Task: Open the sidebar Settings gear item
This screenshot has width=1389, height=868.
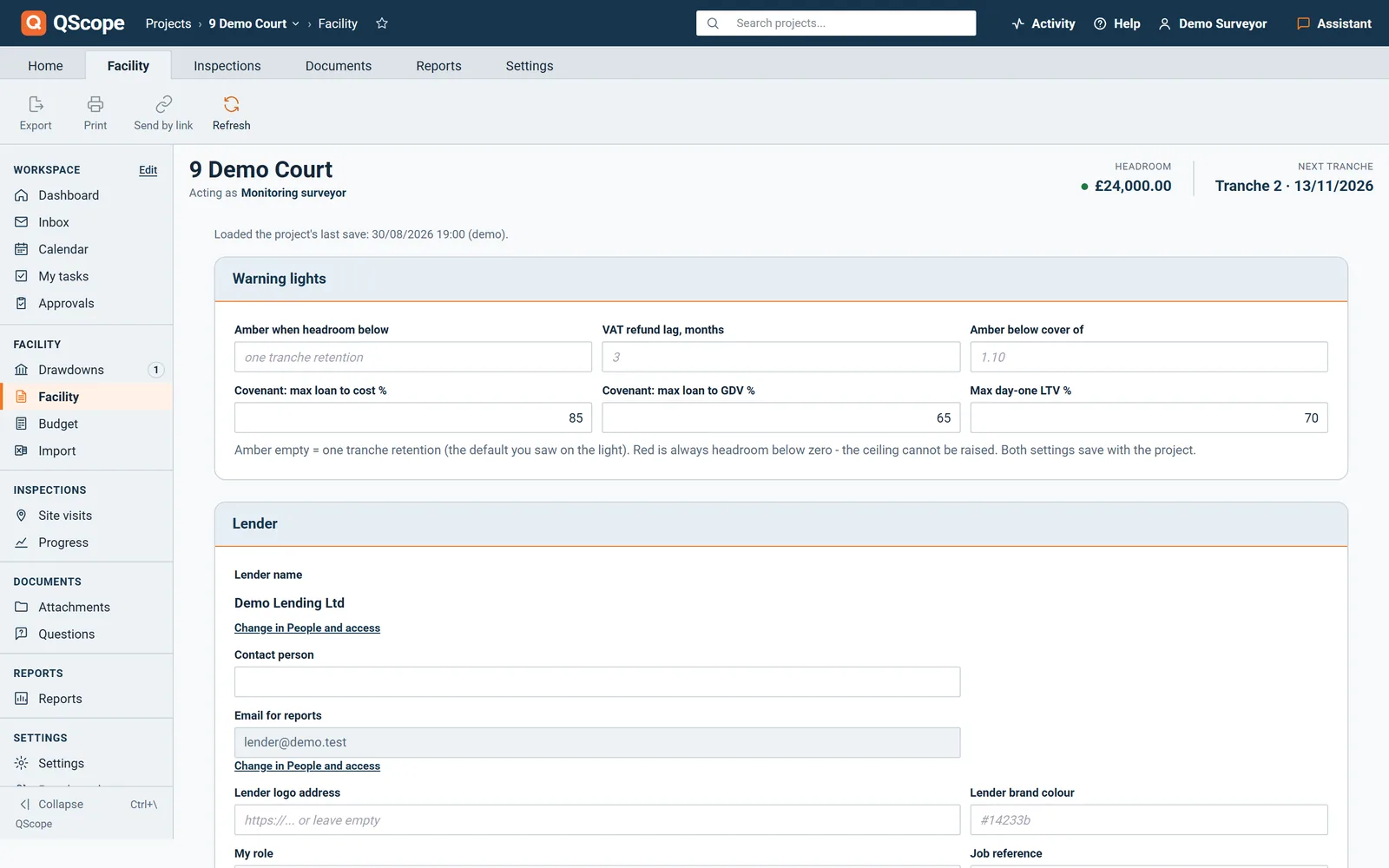Action: [x=87, y=763]
